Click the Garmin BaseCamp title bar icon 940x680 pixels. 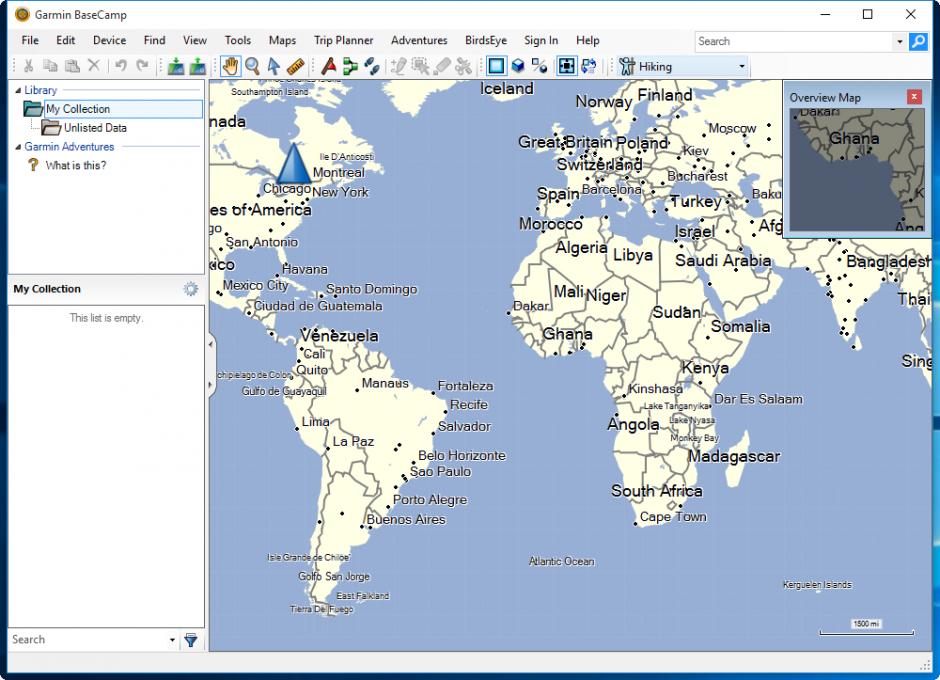pyautogui.click(x=22, y=14)
